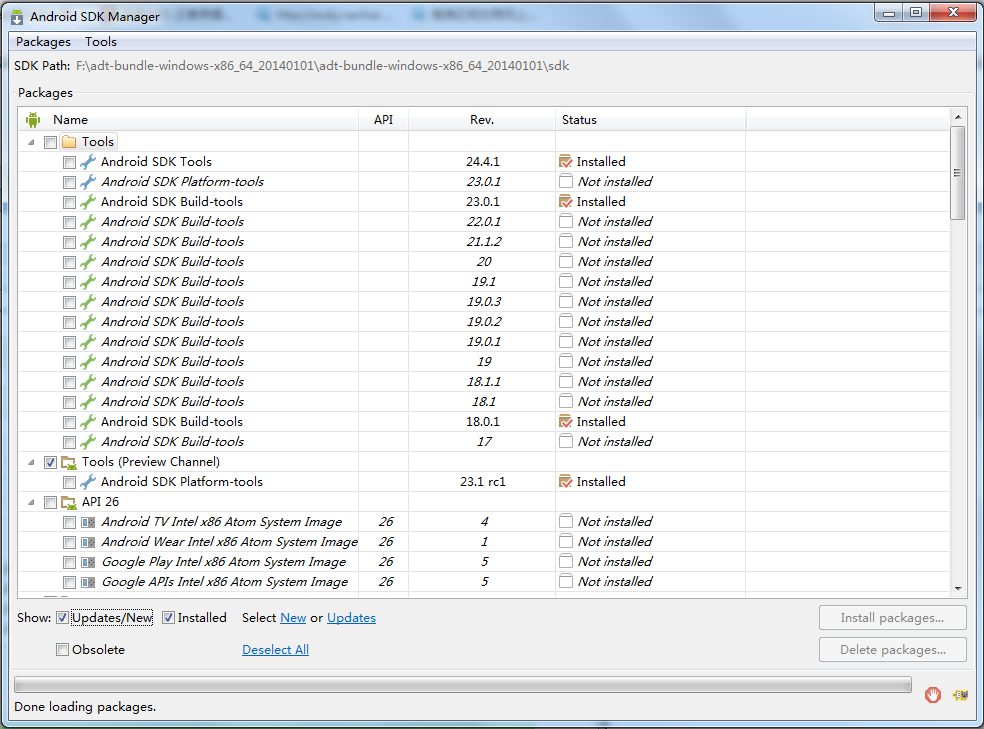Click the package list scroll down arrow
Image resolution: width=984 pixels, height=729 pixels.
958,588
